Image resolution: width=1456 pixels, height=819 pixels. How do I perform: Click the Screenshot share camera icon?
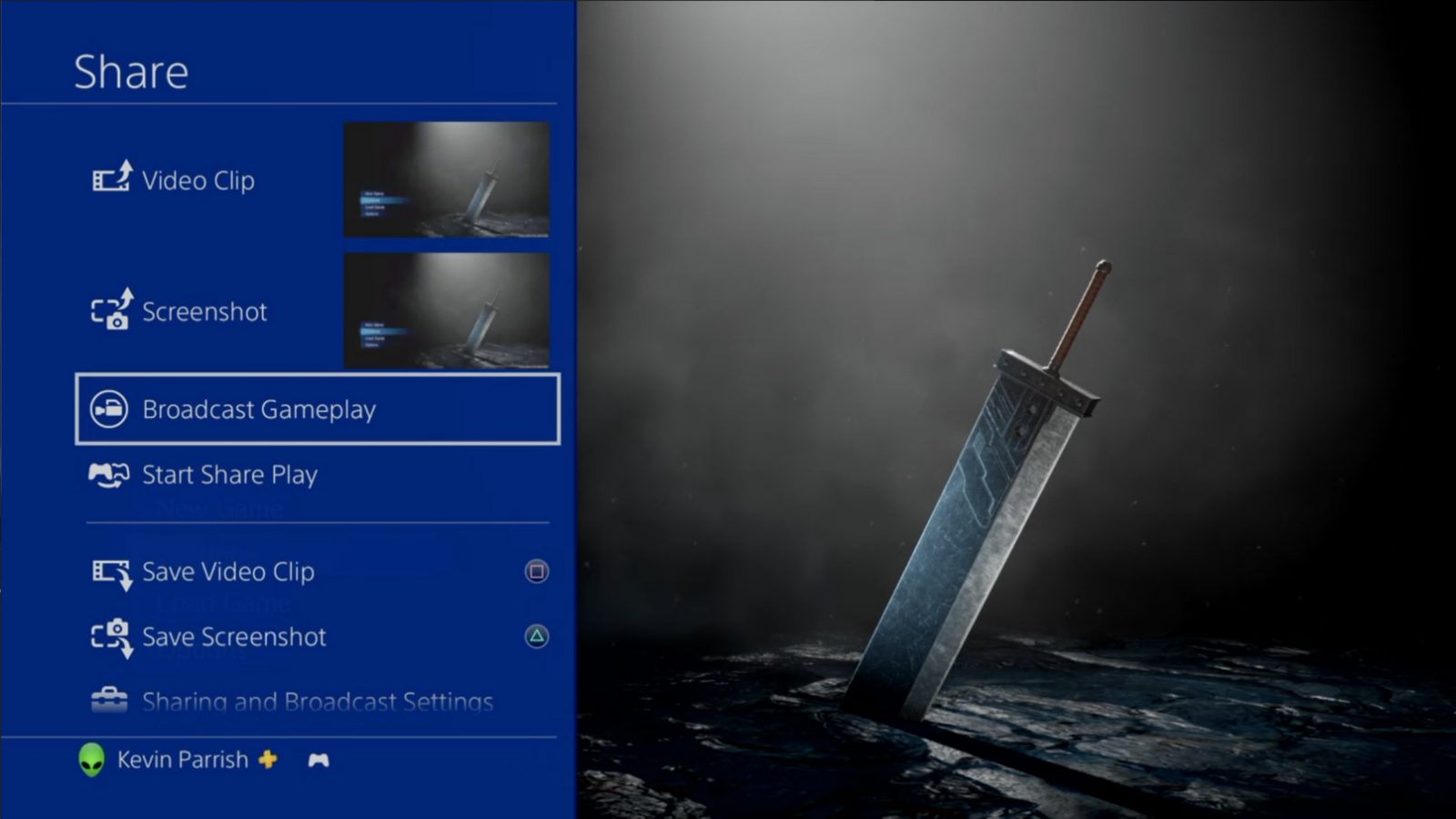pos(112,309)
